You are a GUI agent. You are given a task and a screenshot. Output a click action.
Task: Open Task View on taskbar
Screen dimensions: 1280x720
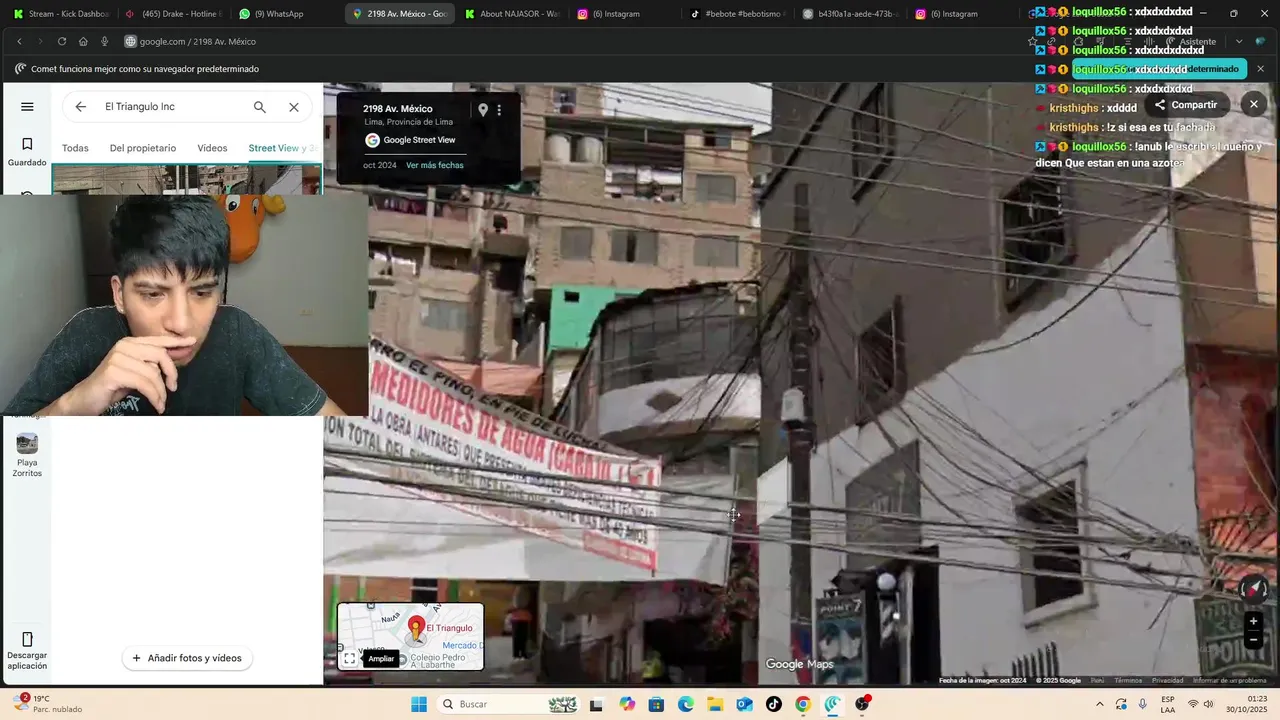coord(596,704)
